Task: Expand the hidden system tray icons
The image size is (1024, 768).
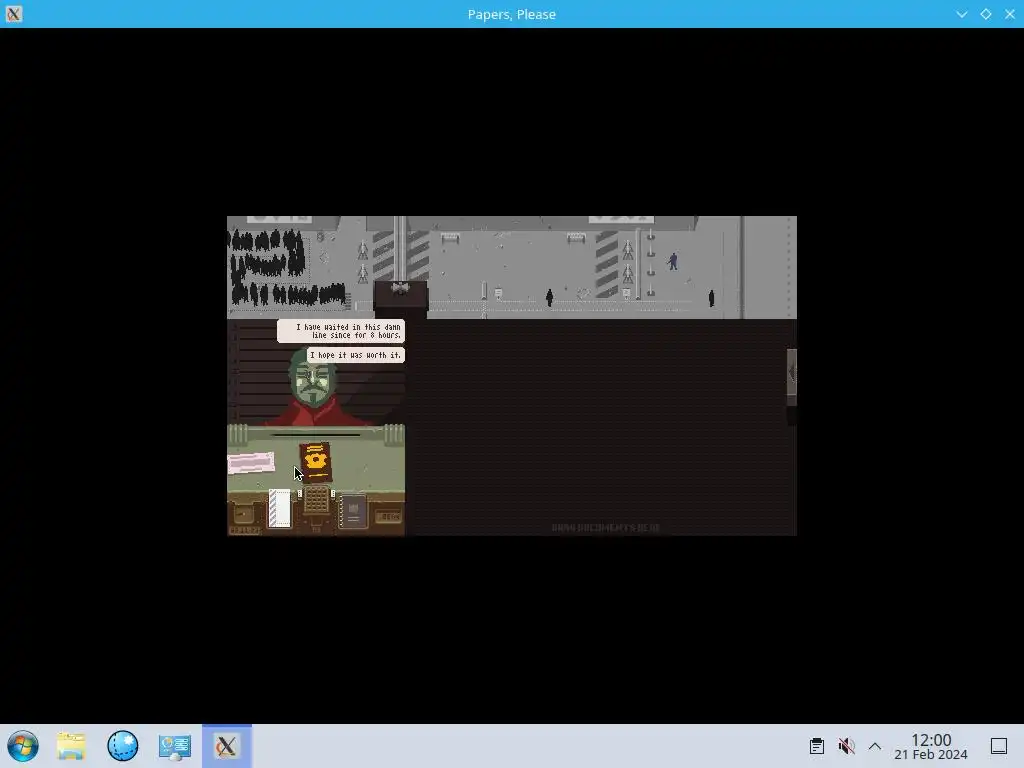Action: tap(875, 746)
